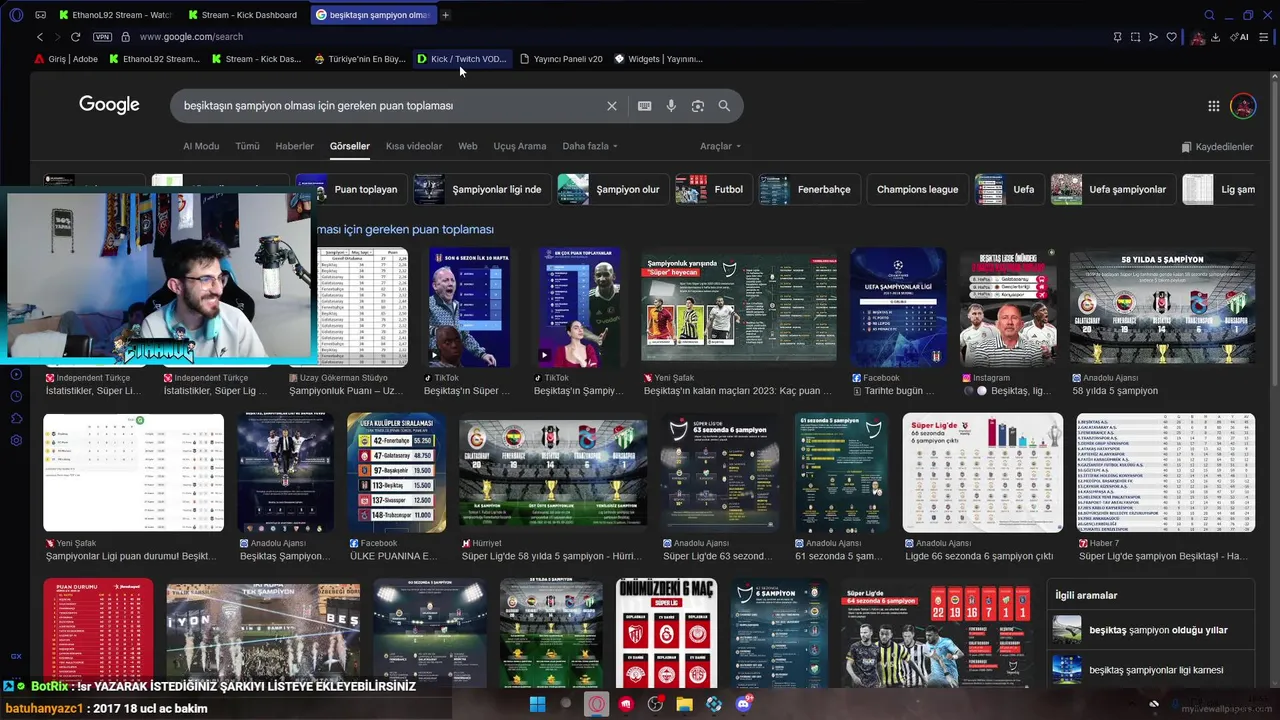Reload the current page
Viewport: 1280px width, 720px height.
click(75, 37)
